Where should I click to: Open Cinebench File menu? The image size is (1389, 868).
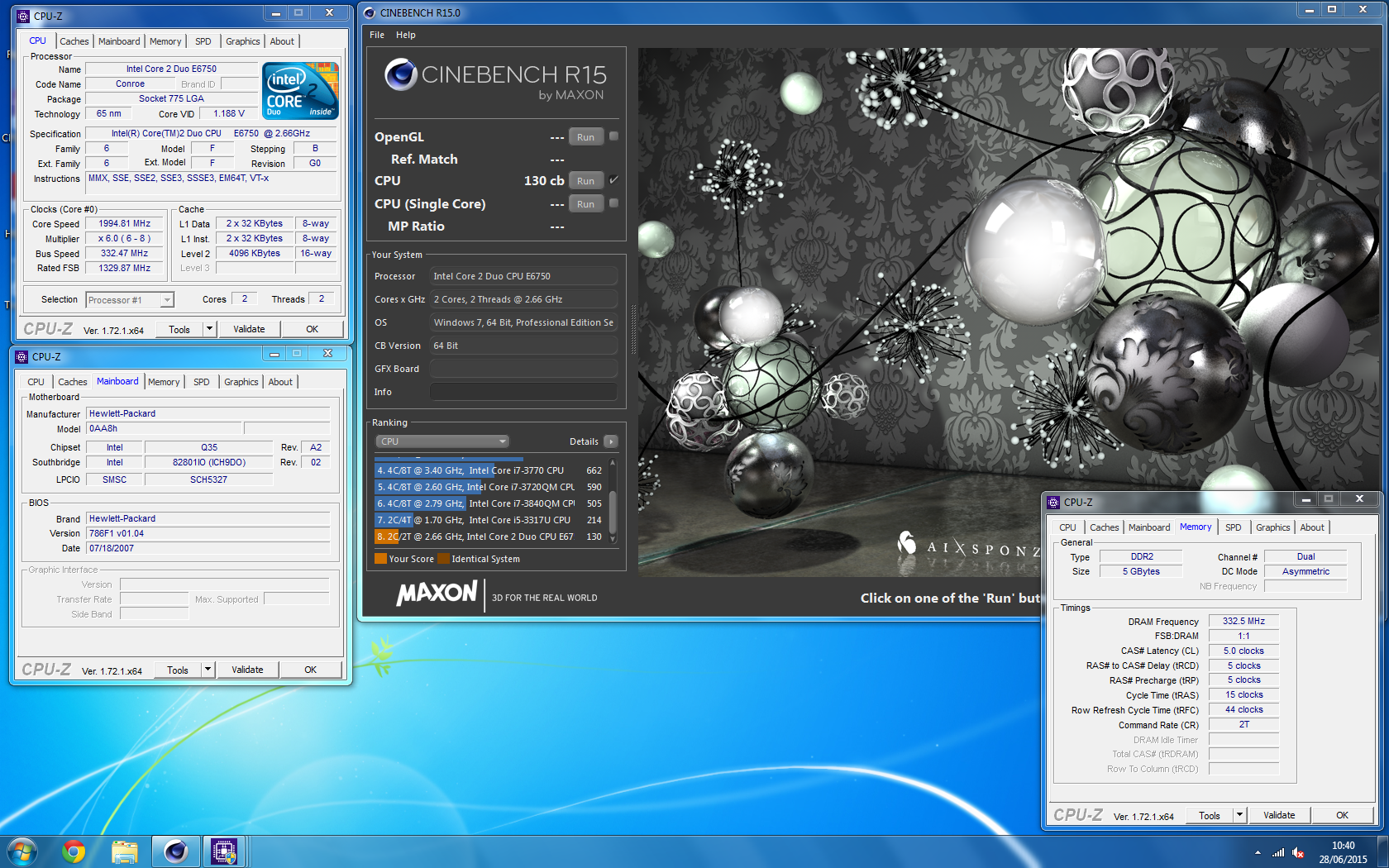(377, 35)
